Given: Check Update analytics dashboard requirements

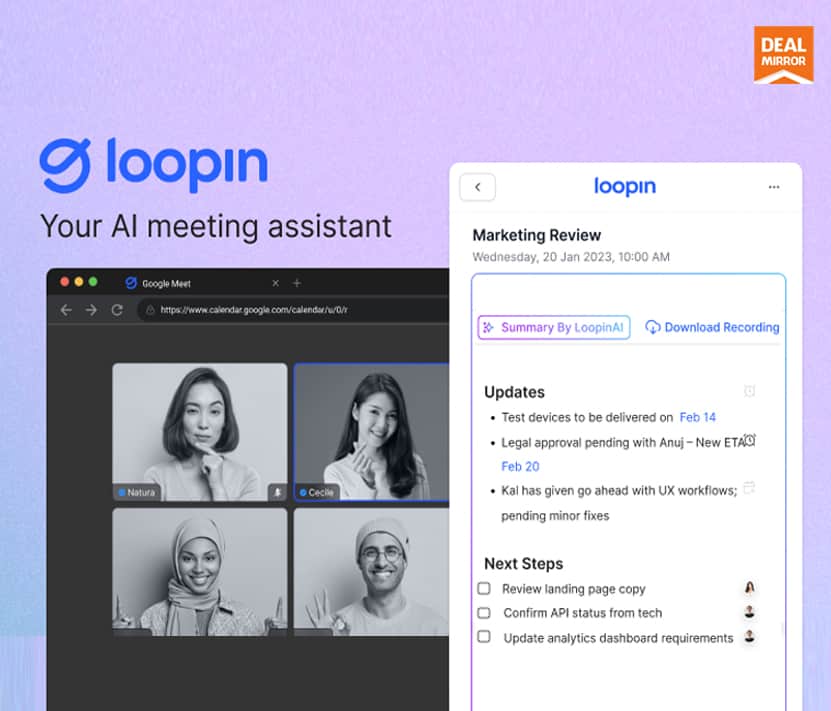Looking at the screenshot, I should tap(484, 637).
